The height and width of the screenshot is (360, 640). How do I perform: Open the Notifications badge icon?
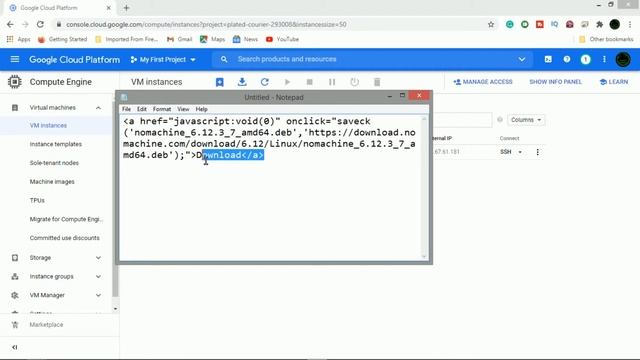pyautogui.click(x=586, y=60)
